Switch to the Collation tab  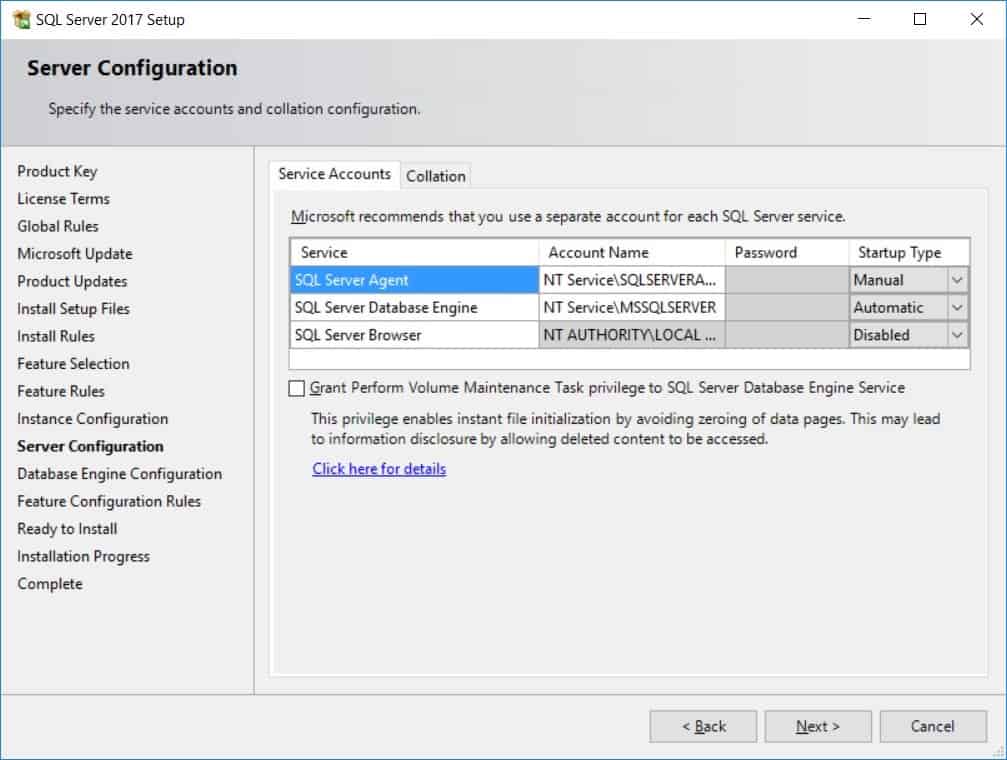[x=435, y=176]
